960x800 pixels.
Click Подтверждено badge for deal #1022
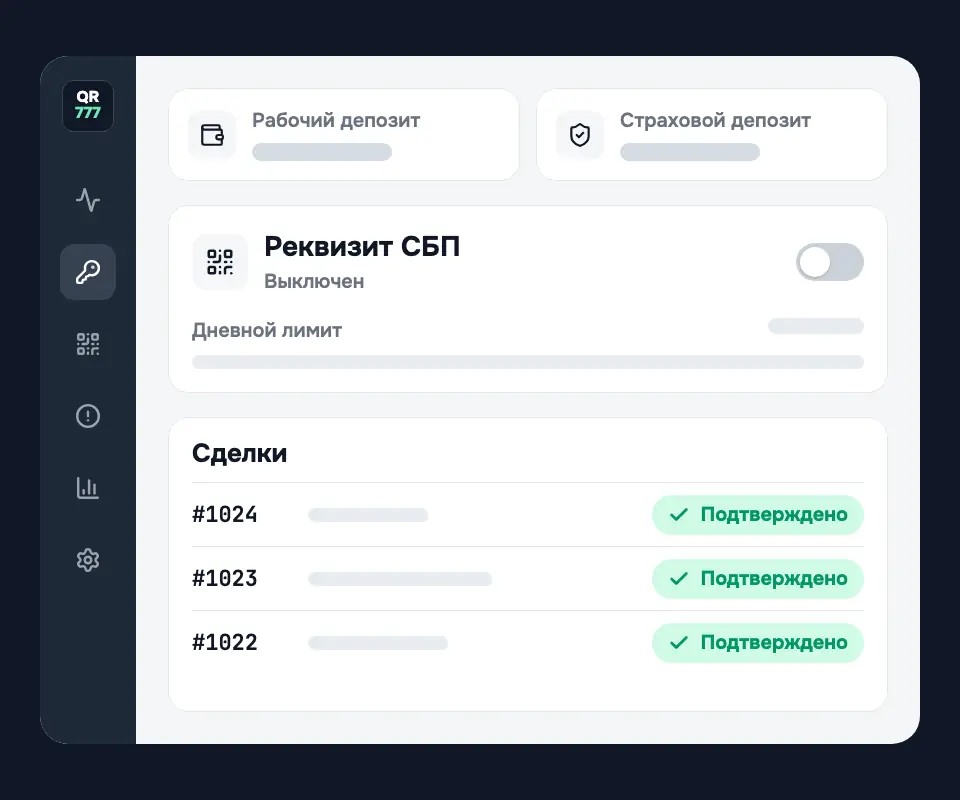[x=758, y=643]
